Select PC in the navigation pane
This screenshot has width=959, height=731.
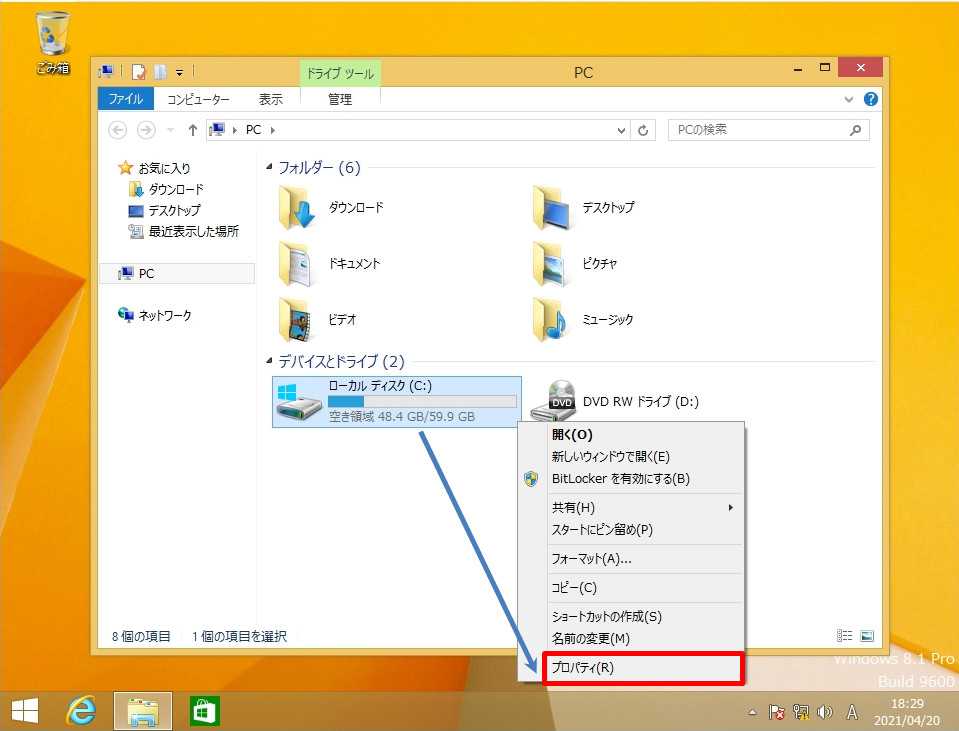(x=177, y=273)
